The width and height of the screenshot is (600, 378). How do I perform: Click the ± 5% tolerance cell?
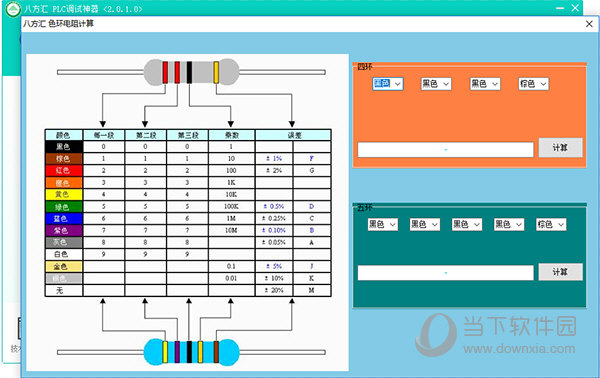coord(274,266)
